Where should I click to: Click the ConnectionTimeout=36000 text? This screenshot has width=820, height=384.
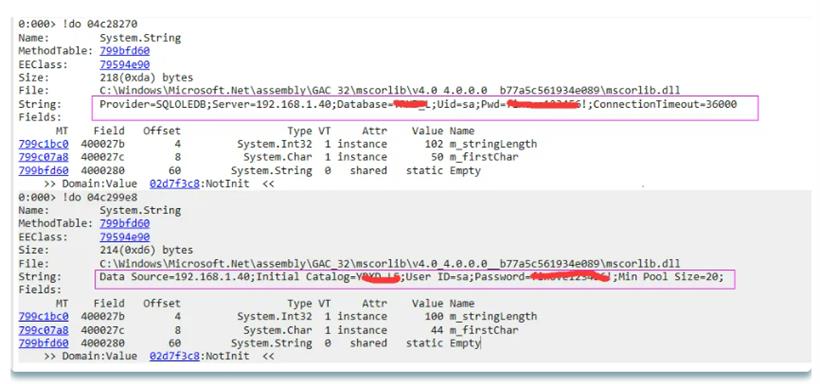(665, 104)
